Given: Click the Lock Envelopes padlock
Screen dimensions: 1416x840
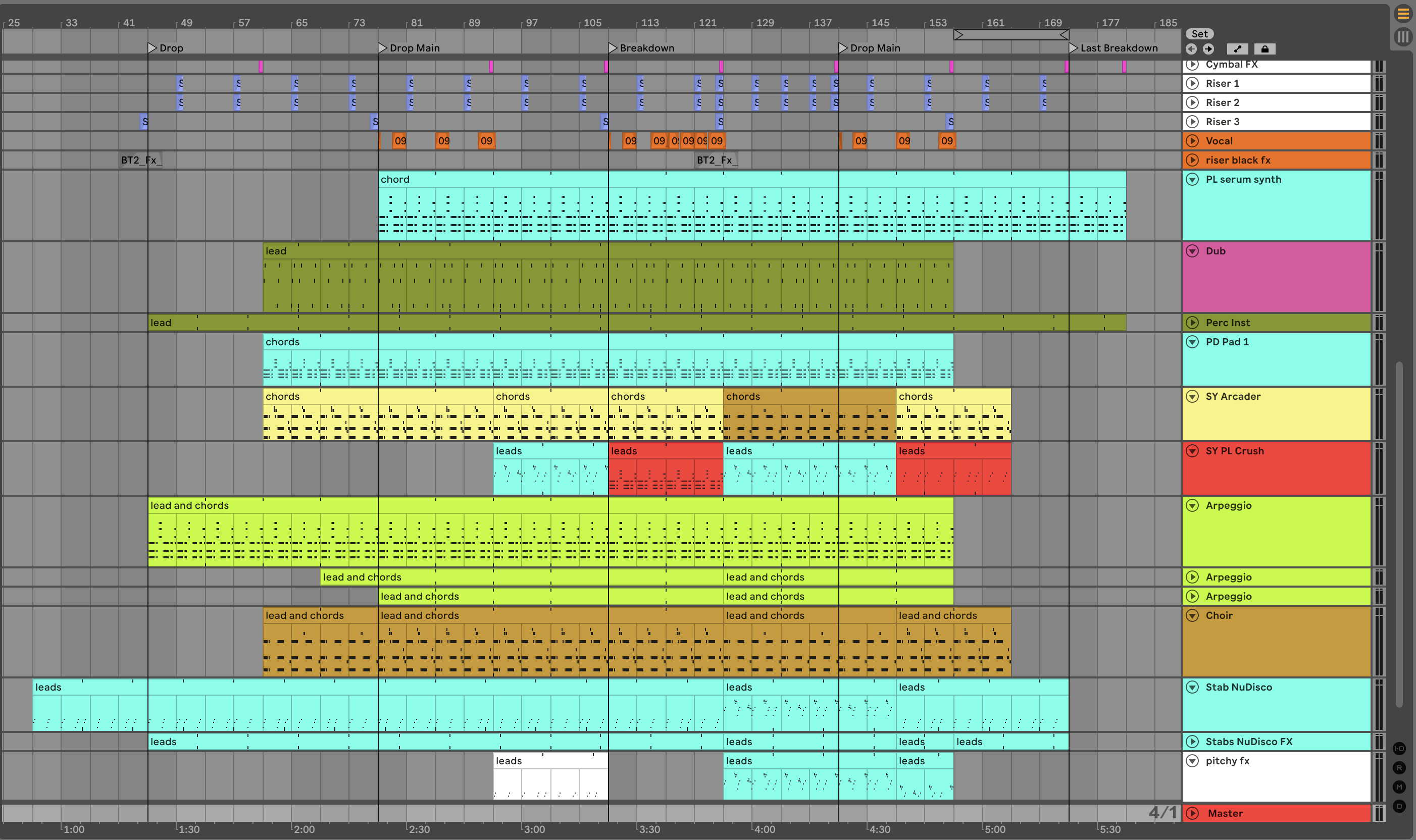Looking at the screenshot, I should click(1265, 49).
